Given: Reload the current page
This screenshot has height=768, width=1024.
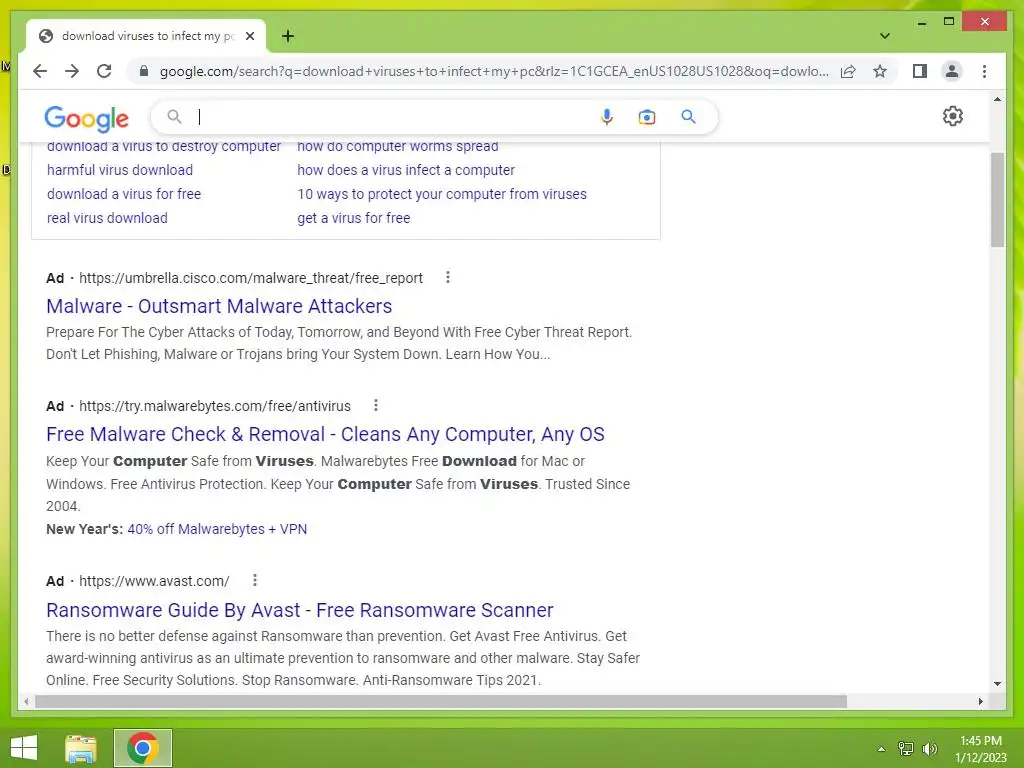Looking at the screenshot, I should click(104, 71).
